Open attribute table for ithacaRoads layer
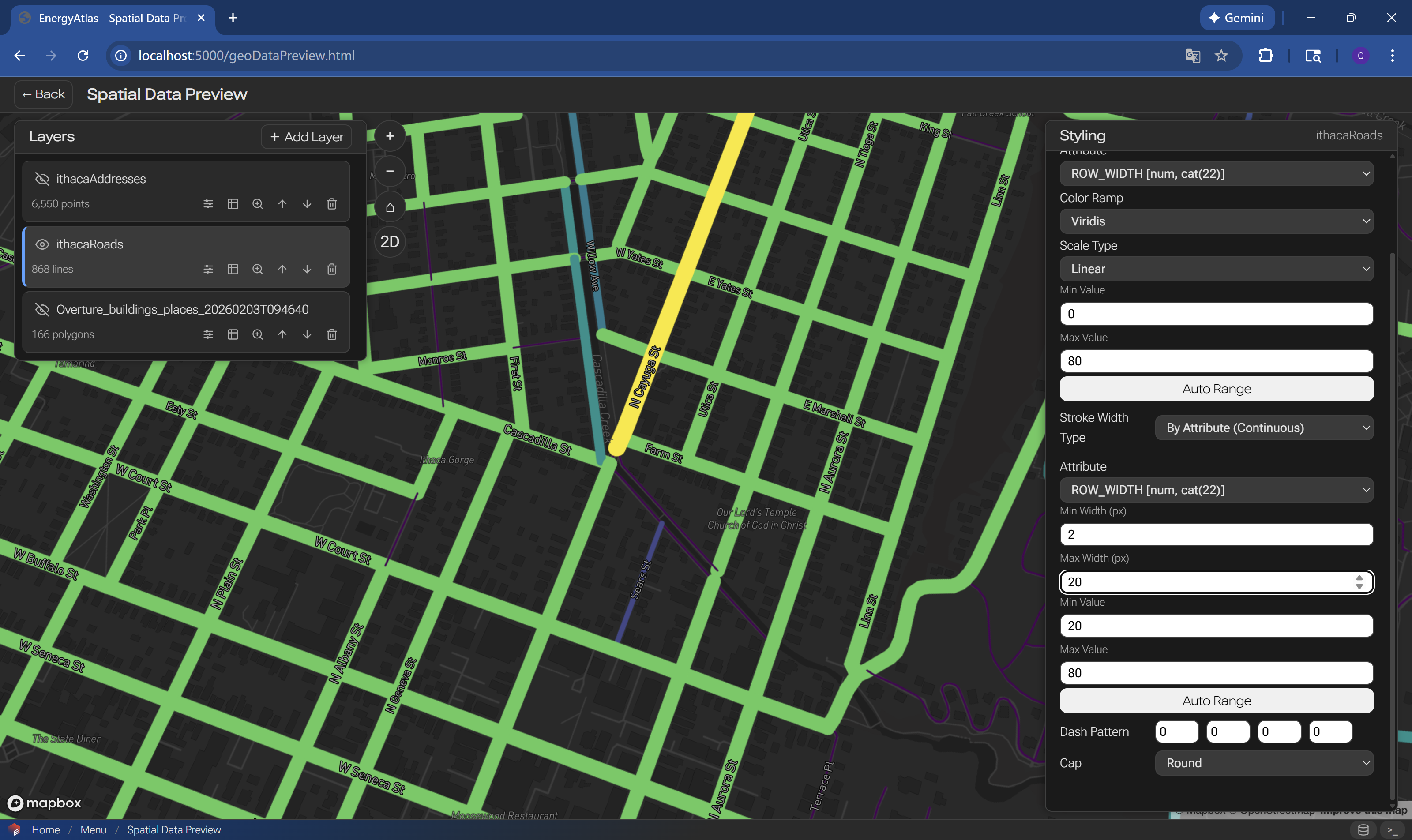This screenshot has width=1412, height=840. point(233,269)
